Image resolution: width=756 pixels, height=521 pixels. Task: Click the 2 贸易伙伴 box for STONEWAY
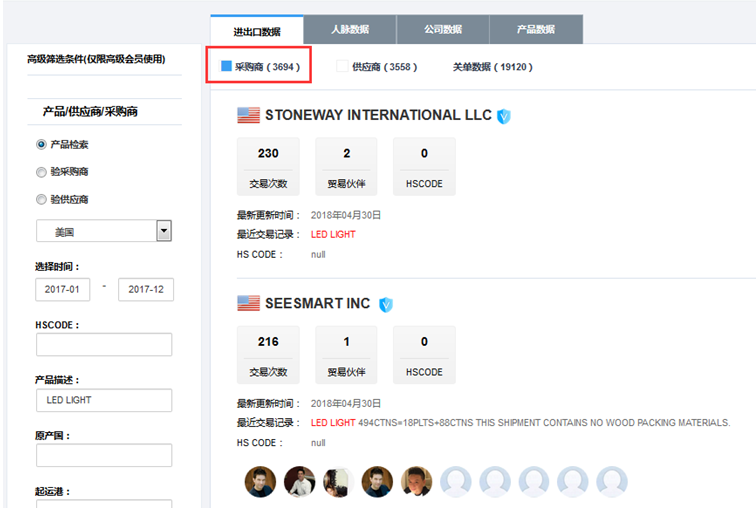tap(346, 167)
